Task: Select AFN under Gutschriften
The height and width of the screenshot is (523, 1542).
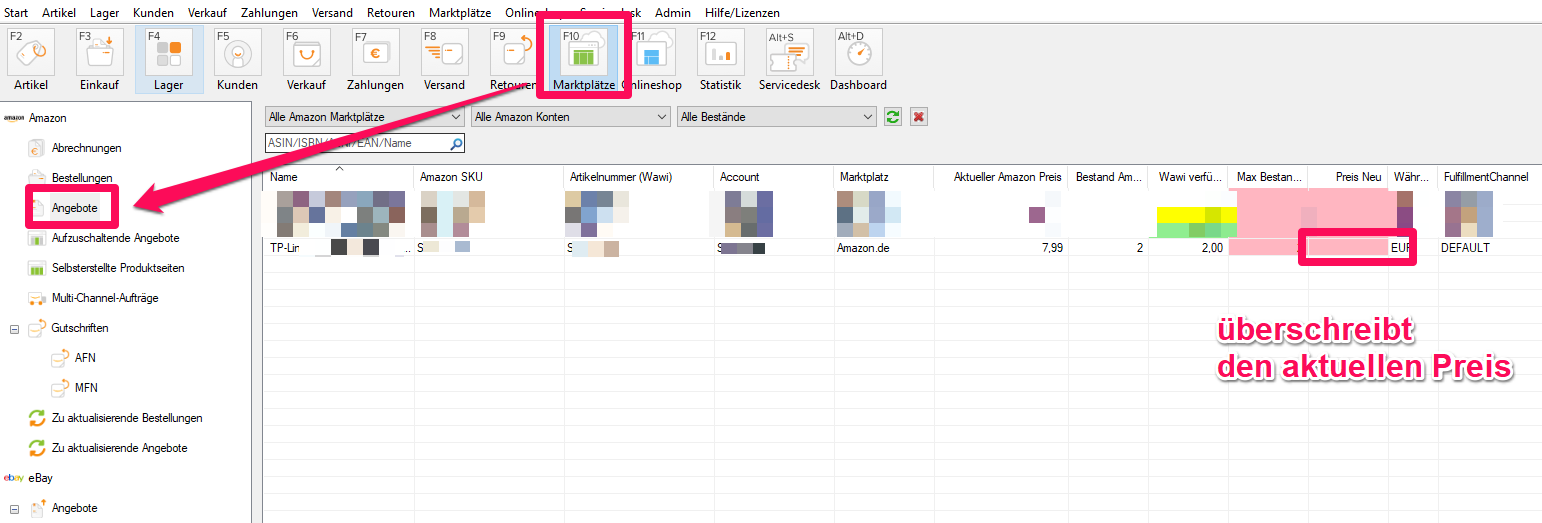Action: (85, 358)
